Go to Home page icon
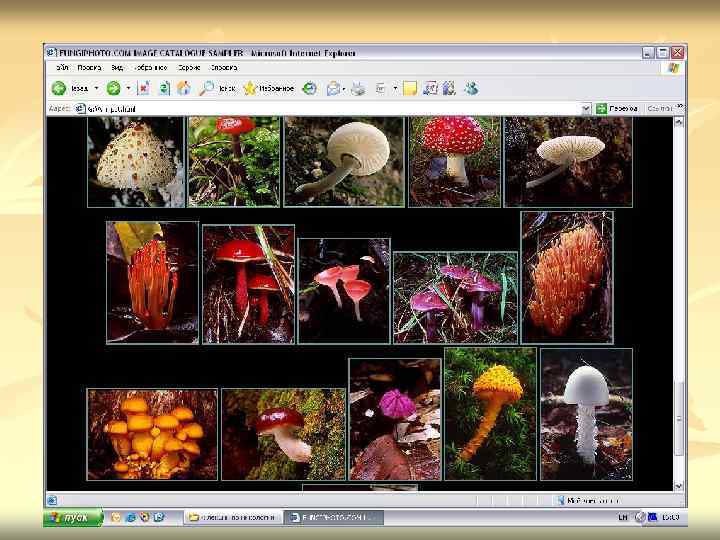720x540 pixels. tap(184, 88)
